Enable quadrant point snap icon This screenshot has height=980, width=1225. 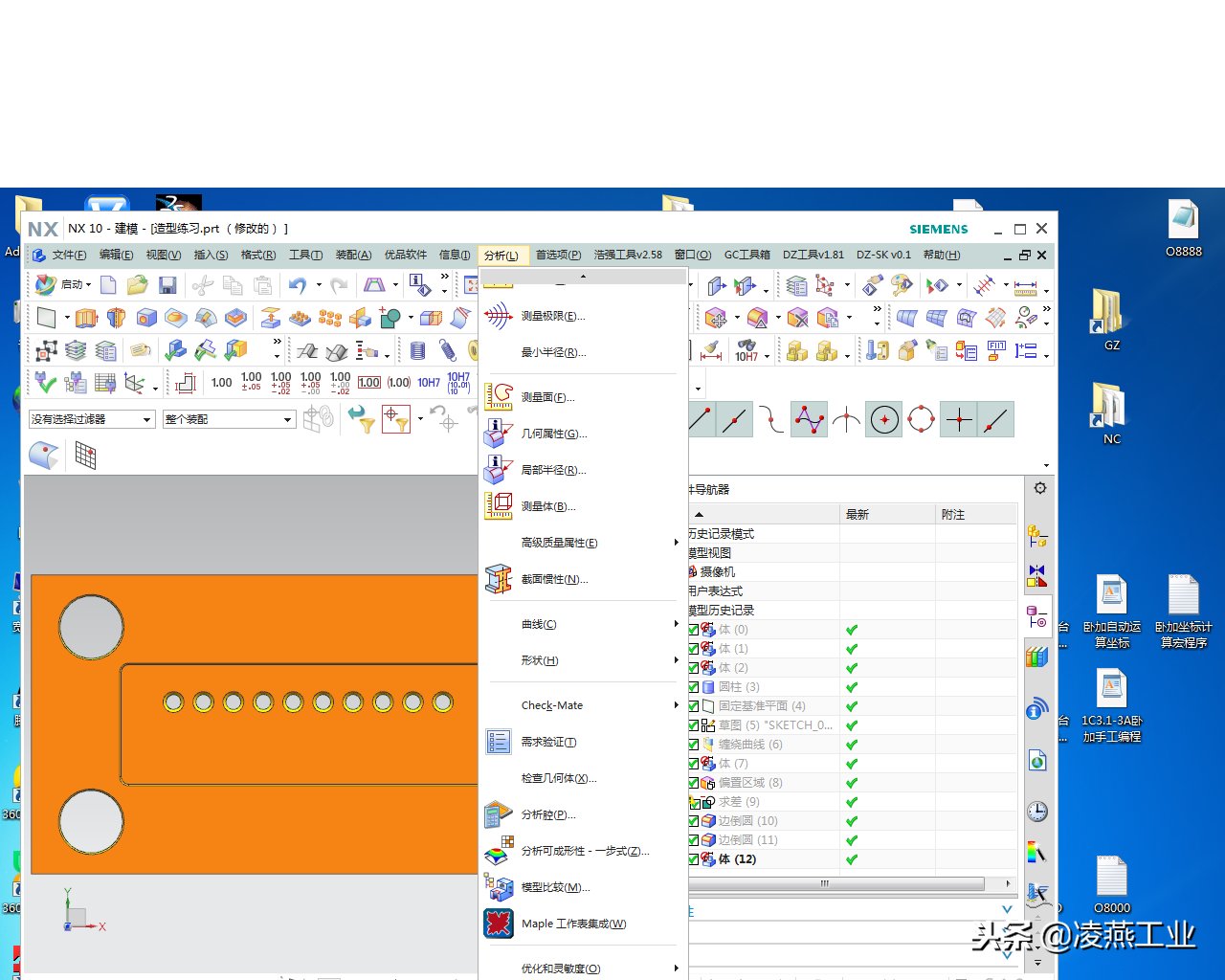click(921, 419)
